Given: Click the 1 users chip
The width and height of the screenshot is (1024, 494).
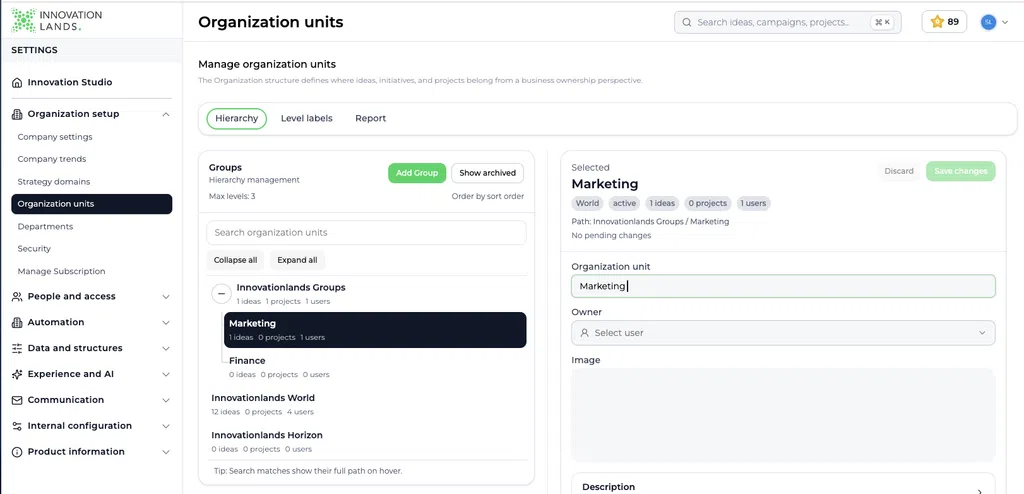Looking at the screenshot, I should click(754, 203).
